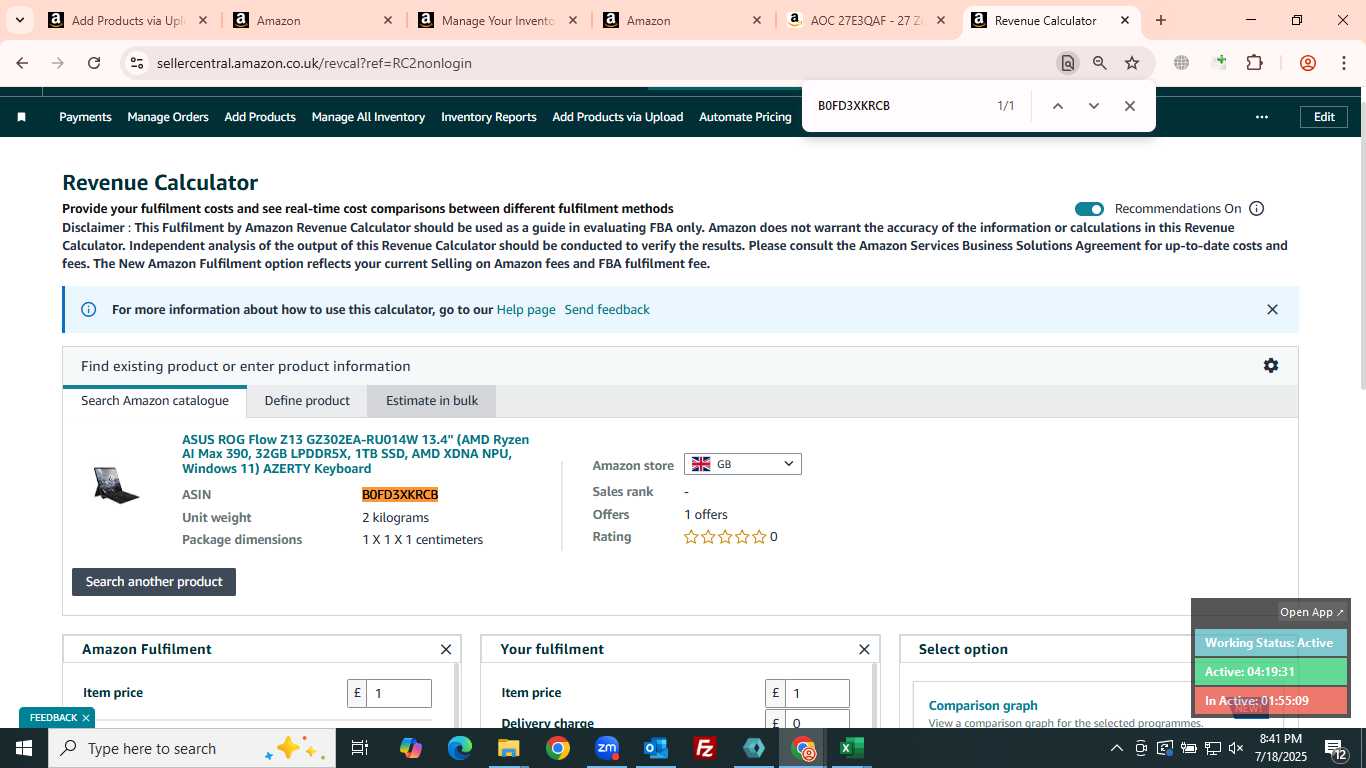Open Zoom from the taskbar
This screenshot has height=768, width=1366.
coord(607,748)
